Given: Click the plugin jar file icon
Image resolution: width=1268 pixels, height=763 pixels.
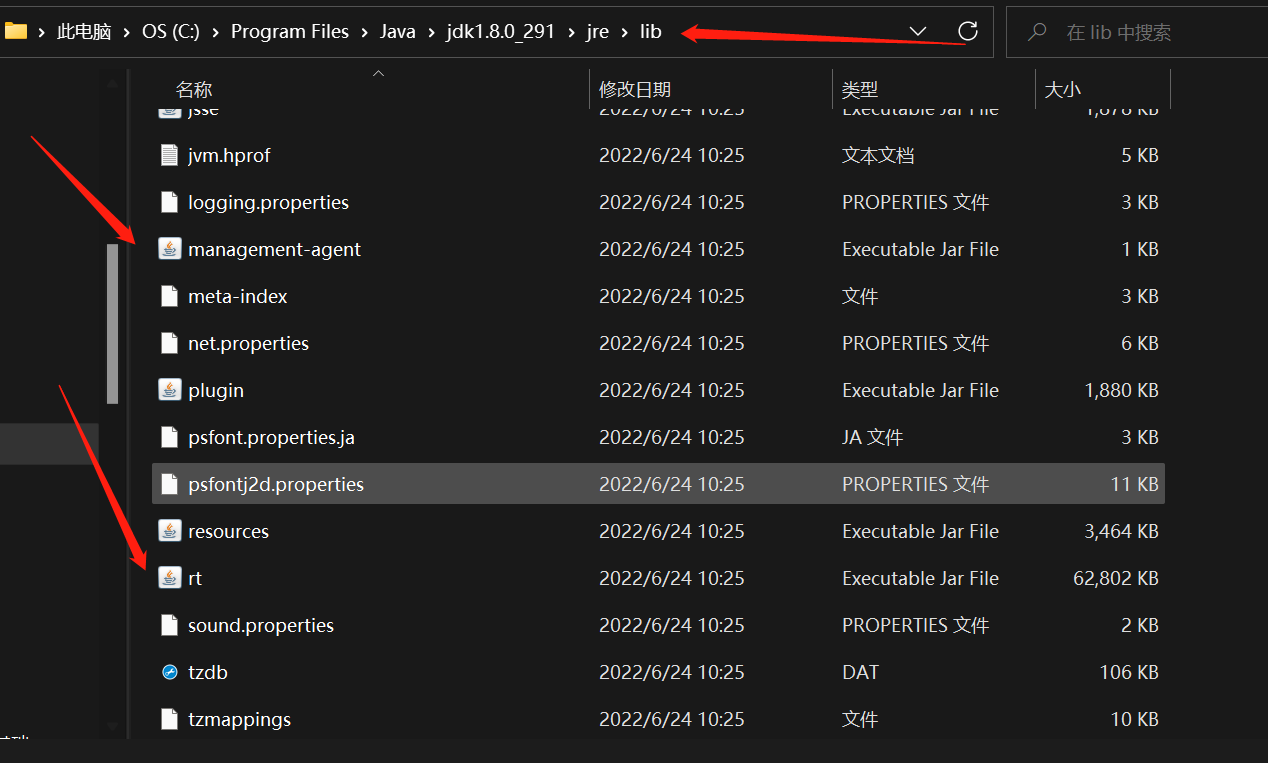Looking at the screenshot, I should [x=170, y=390].
